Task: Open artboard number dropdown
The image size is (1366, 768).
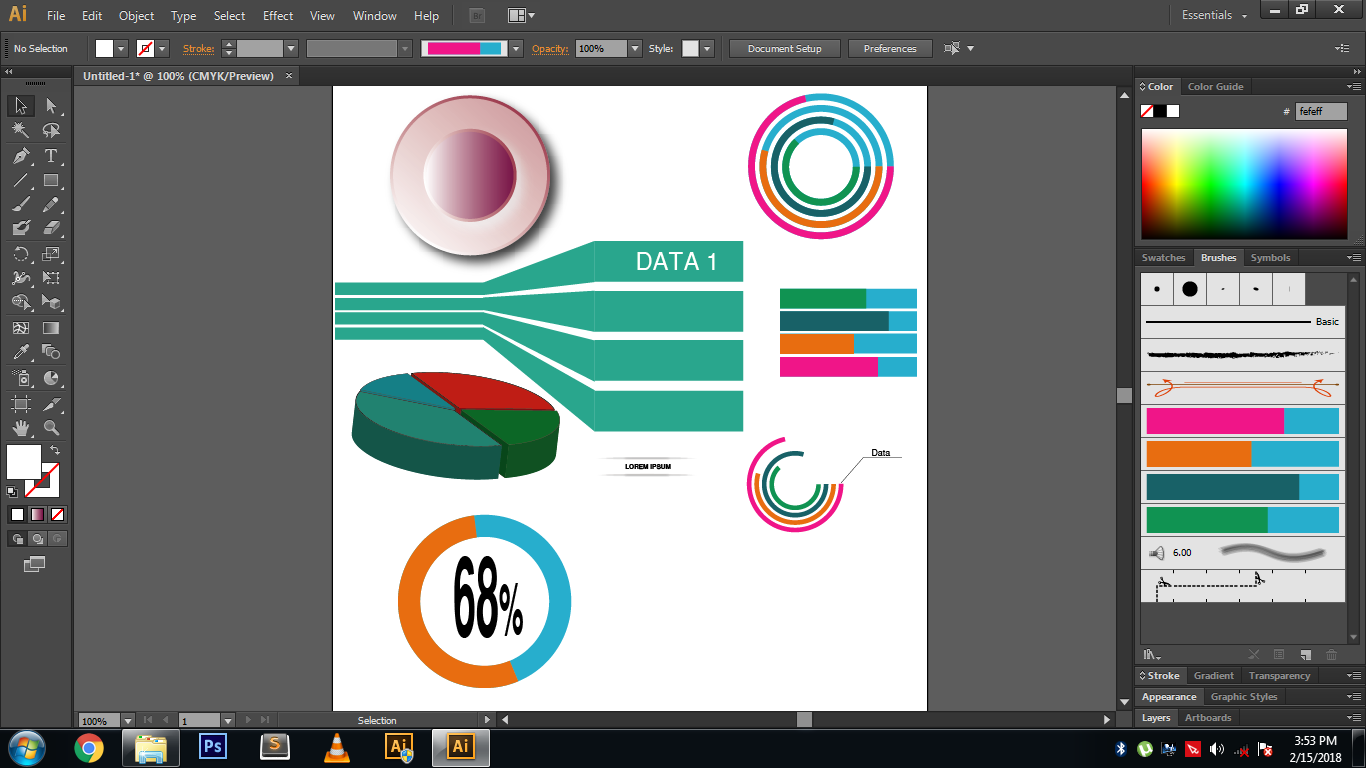Action: pos(228,720)
